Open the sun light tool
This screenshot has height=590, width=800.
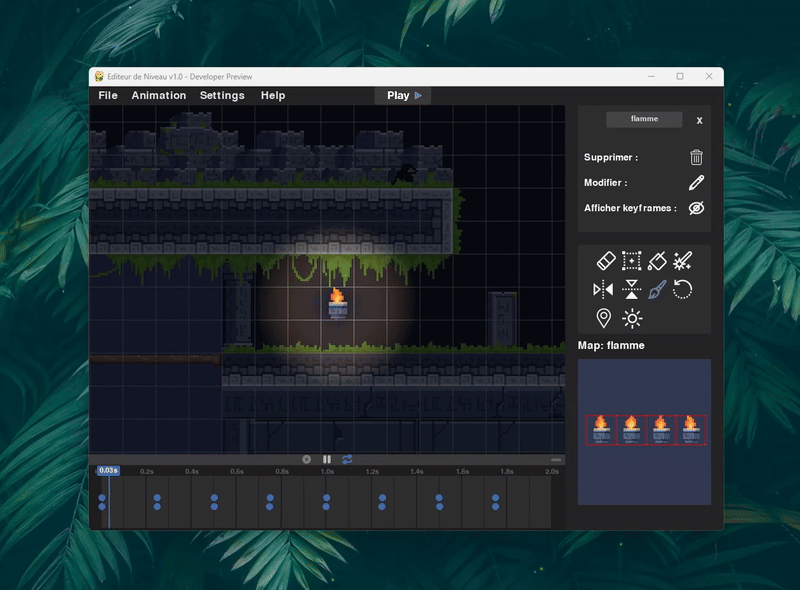pos(632,318)
